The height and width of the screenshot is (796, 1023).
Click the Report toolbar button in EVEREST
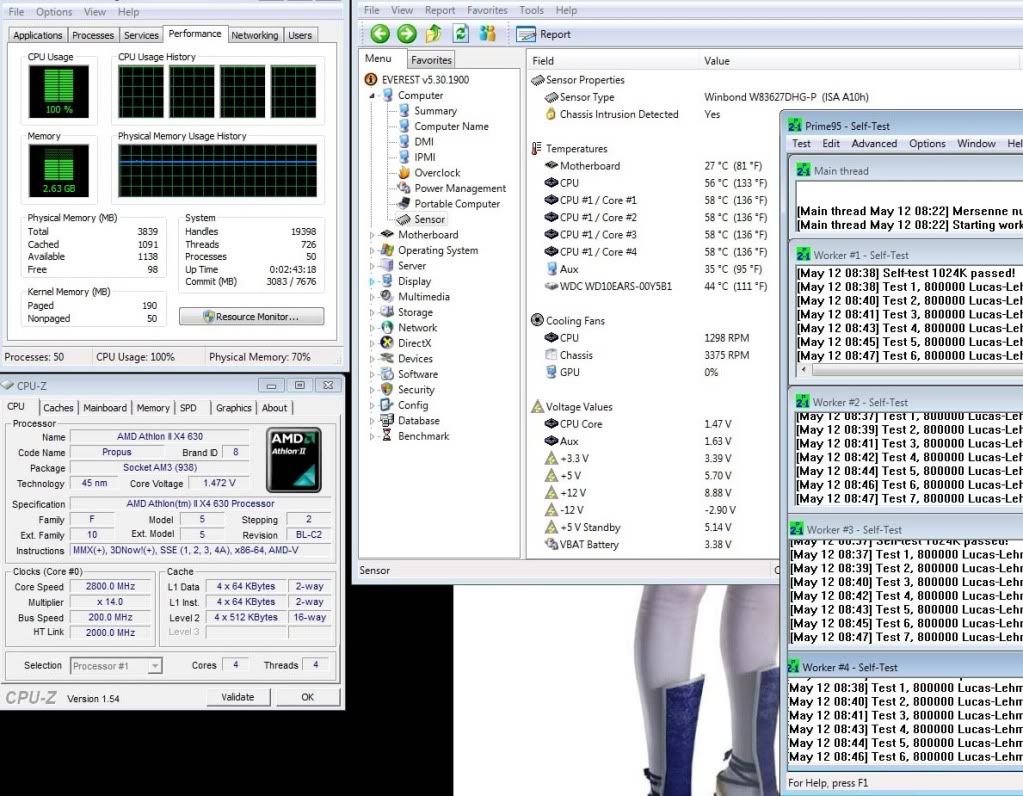pyautogui.click(x=543, y=35)
